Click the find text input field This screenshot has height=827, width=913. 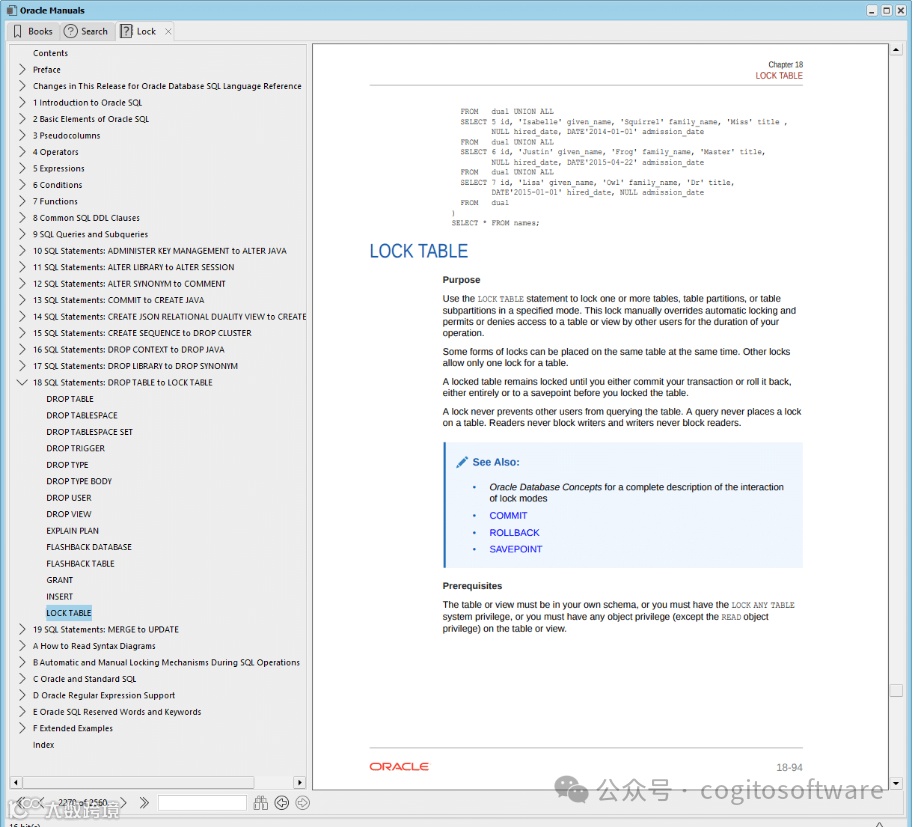202,803
